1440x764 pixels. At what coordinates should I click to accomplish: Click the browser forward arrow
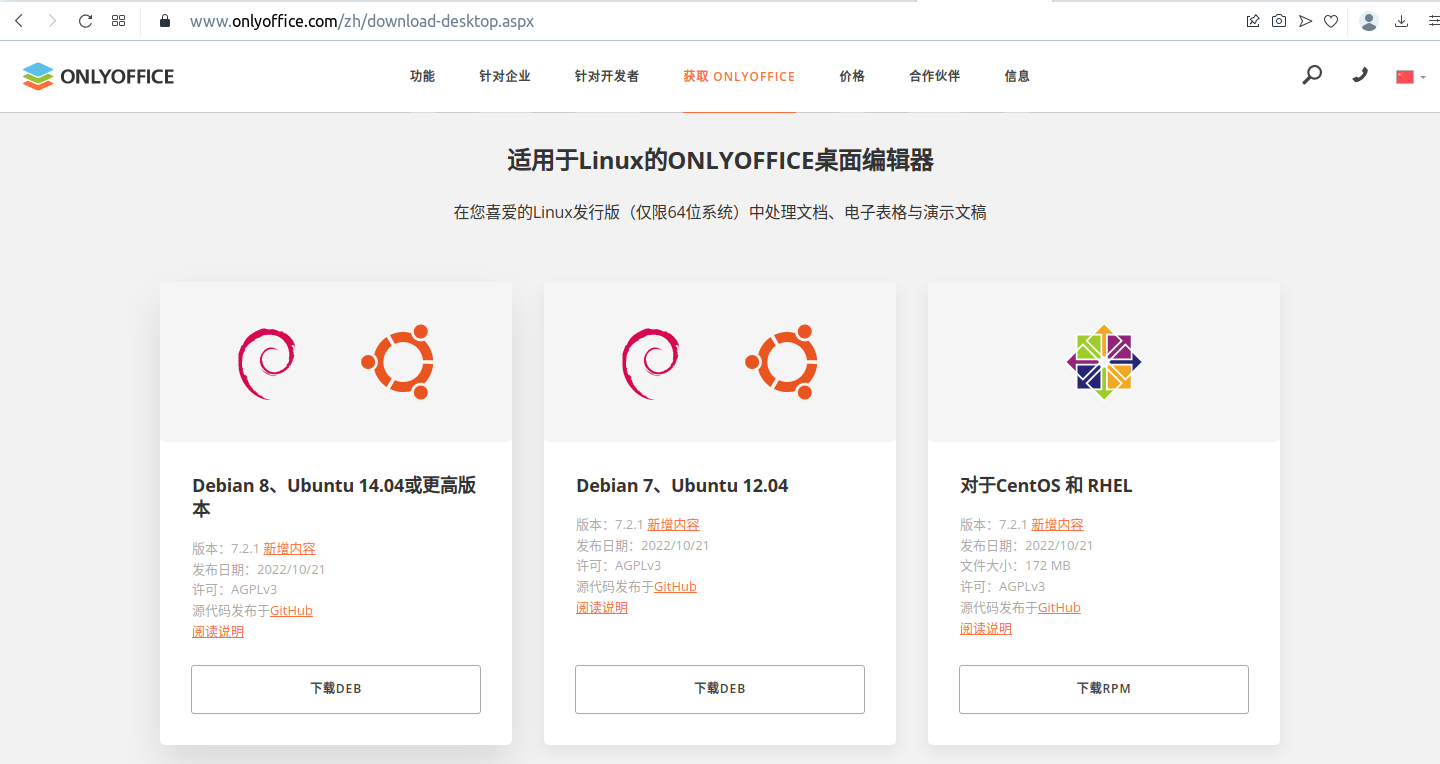pyautogui.click(x=52, y=20)
